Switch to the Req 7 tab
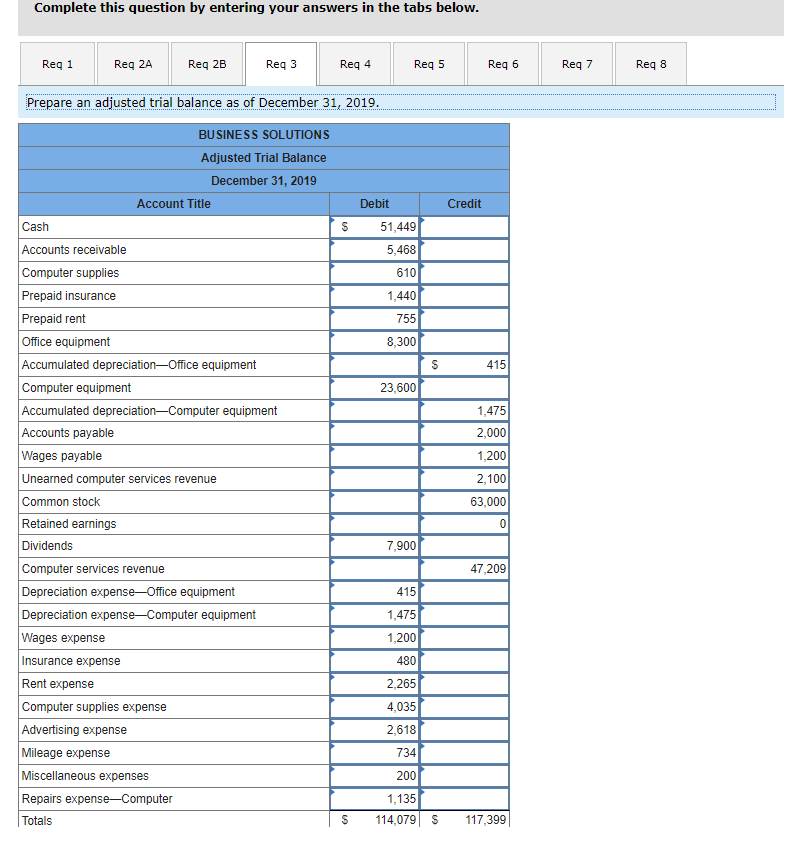Viewport: 804px width, 842px height. [x=576, y=63]
